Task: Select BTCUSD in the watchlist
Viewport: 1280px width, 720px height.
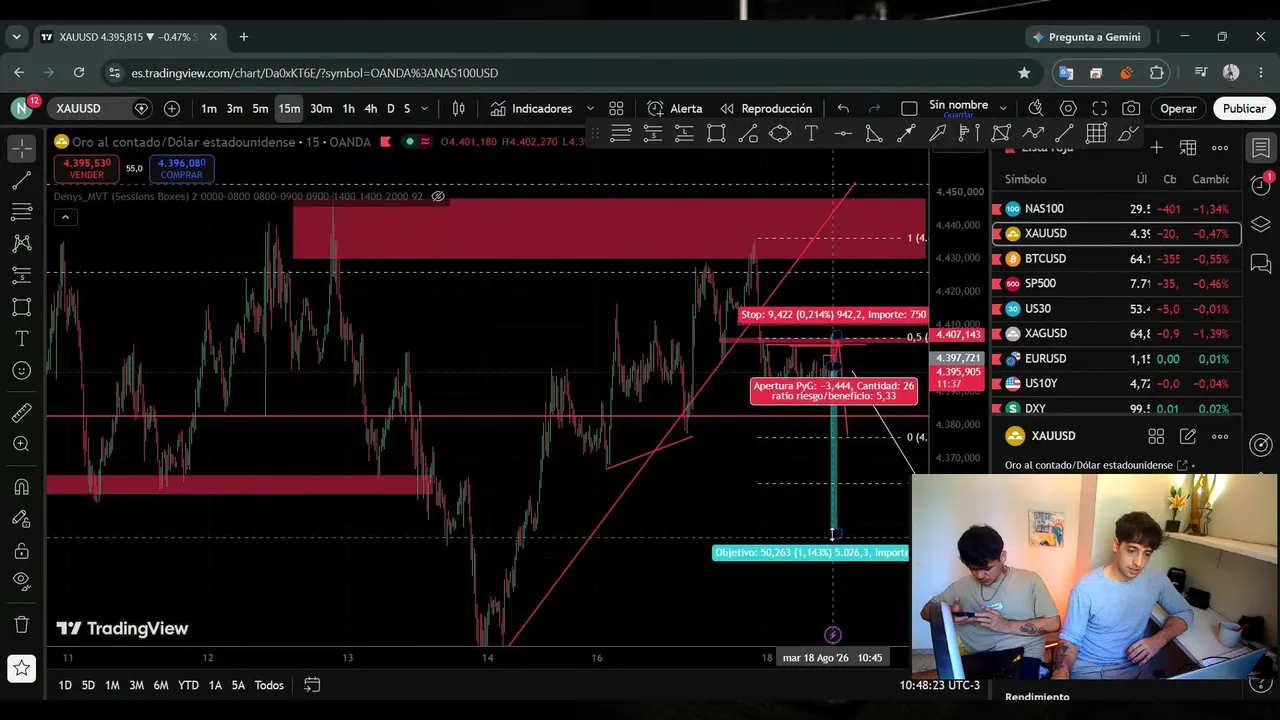Action: pyautogui.click(x=1117, y=259)
